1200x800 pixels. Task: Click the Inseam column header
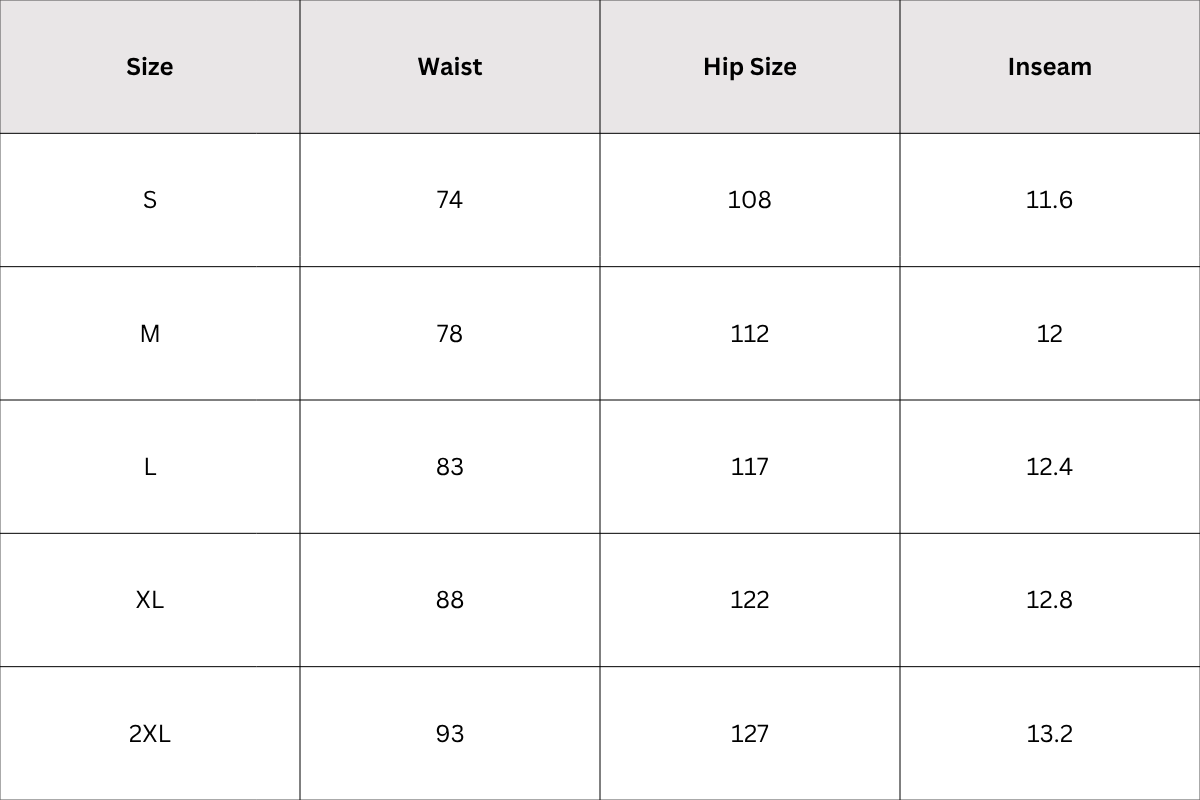tap(1049, 67)
